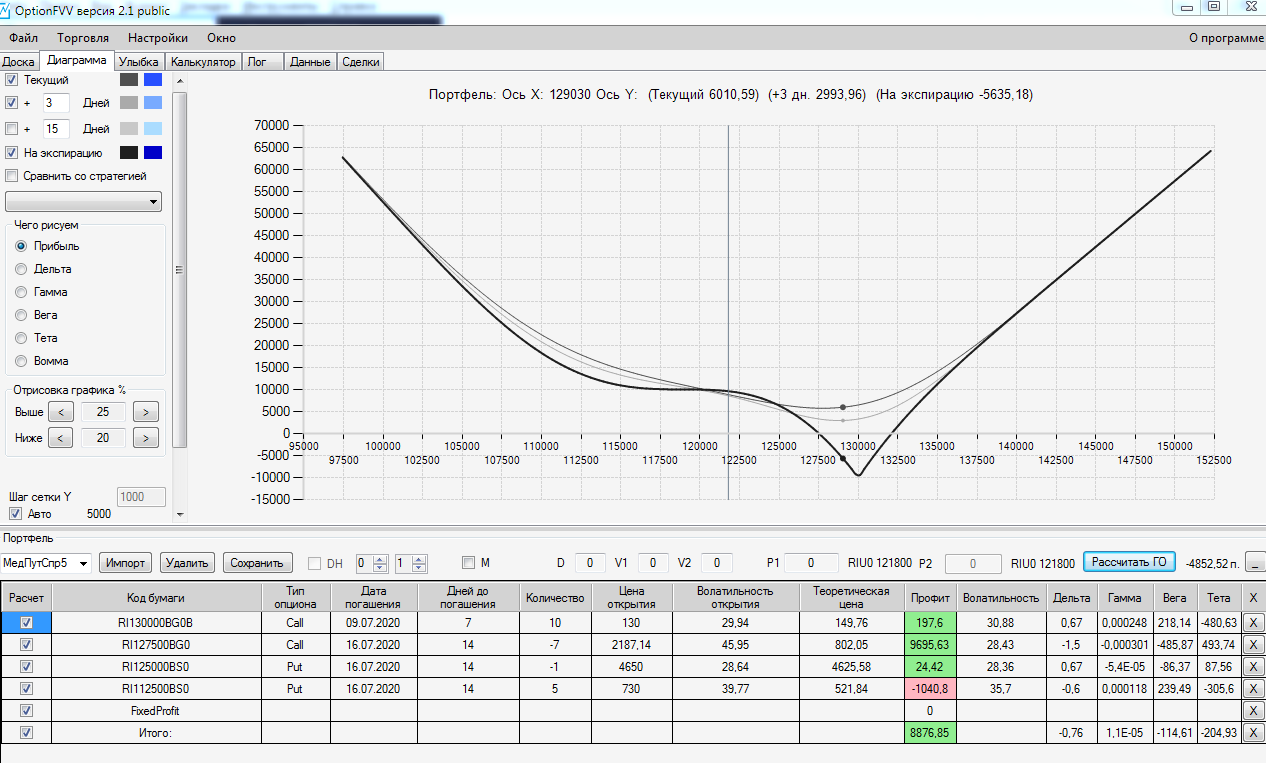Click the left panel vertical scrollbar
The width and height of the screenshot is (1266, 763).
click(x=180, y=270)
